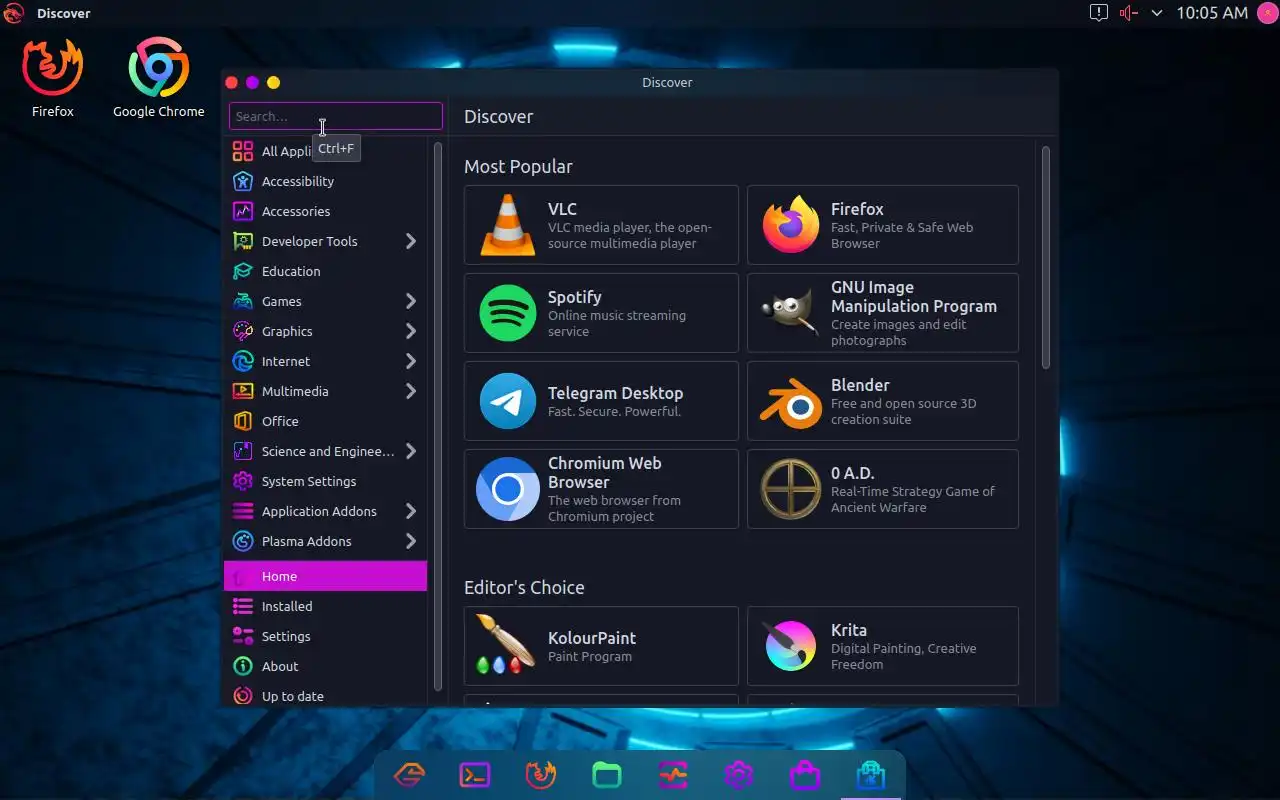Click the Education graduation cap icon
This screenshot has height=800, width=1280.
(243, 271)
